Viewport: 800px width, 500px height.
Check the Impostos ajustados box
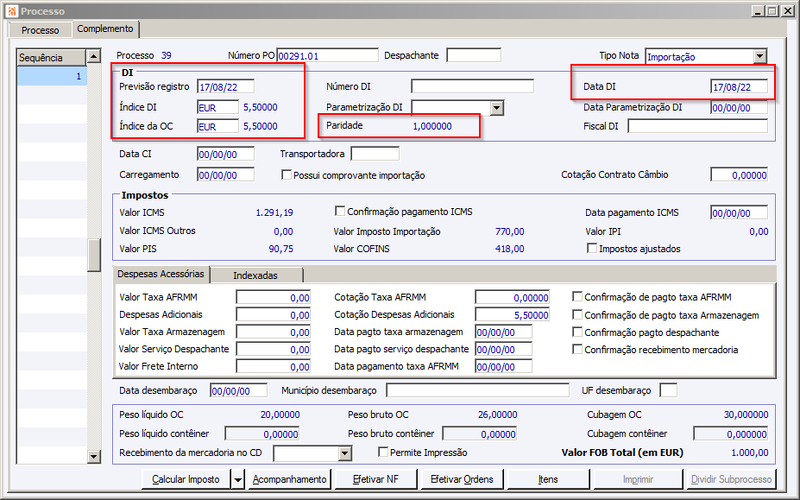pos(592,248)
